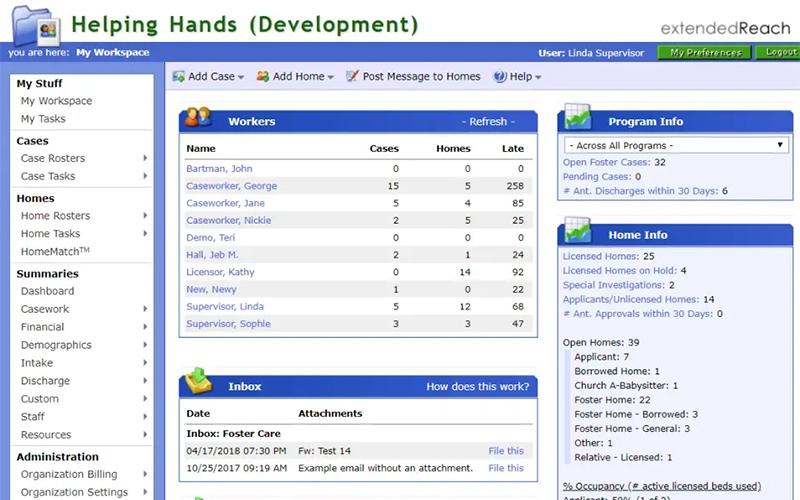The width and height of the screenshot is (800, 500).
Task: Click the Help question mark icon
Action: (x=500, y=77)
